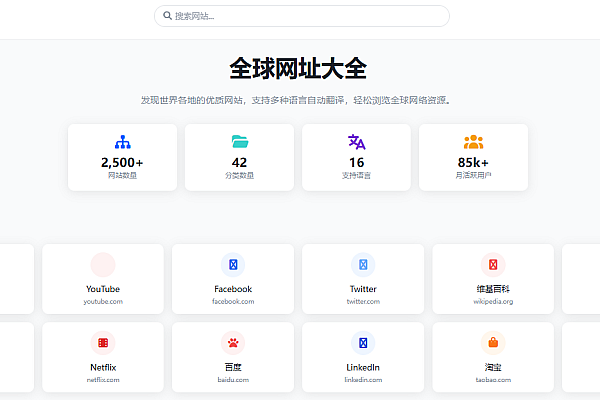
Task: Click the 支持语言 label
Action: pyautogui.click(x=356, y=175)
